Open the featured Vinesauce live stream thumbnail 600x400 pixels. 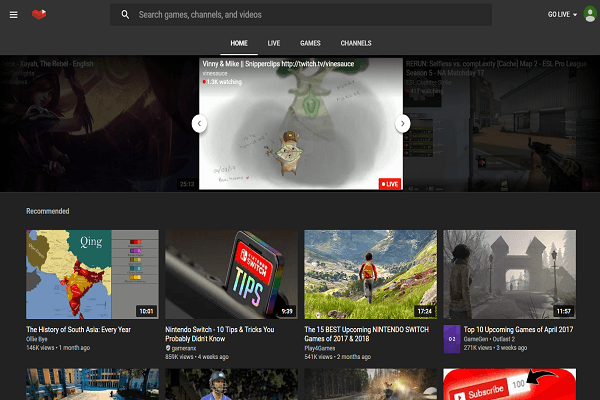tap(301, 124)
